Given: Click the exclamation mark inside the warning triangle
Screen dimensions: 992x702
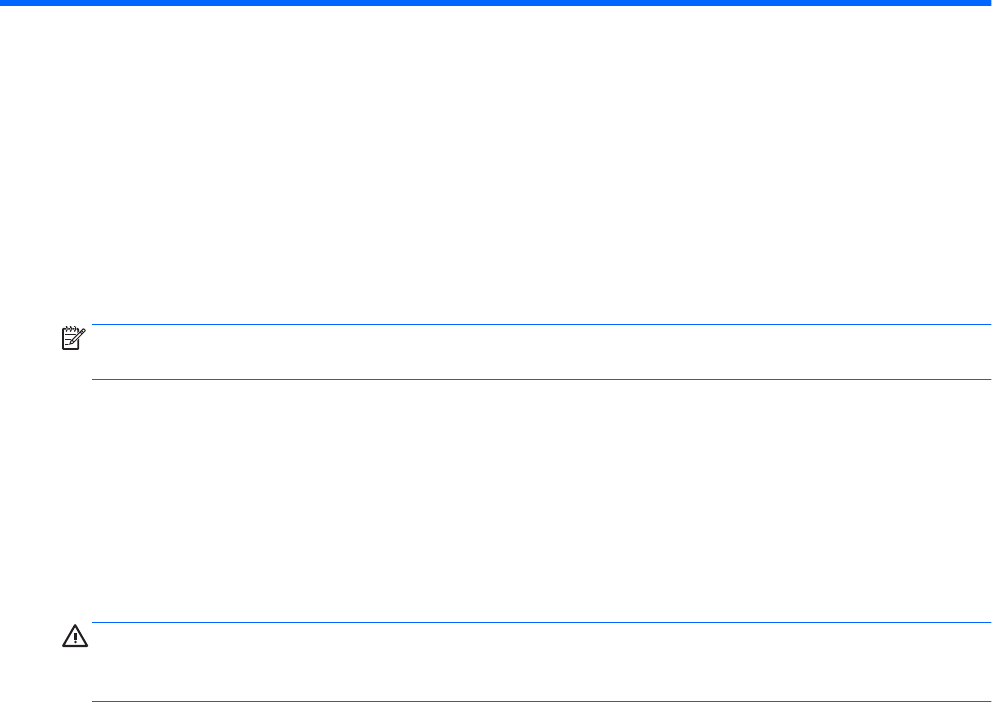Looking at the screenshot, I should 75,638.
